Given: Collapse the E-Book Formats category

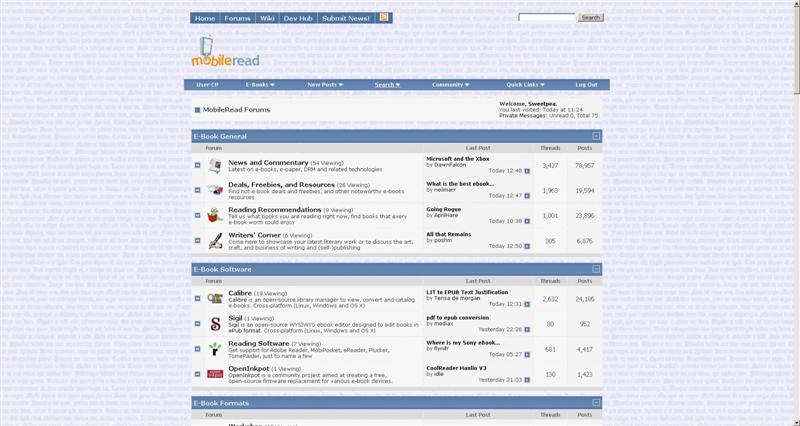Looking at the screenshot, I should coord(595,403).
